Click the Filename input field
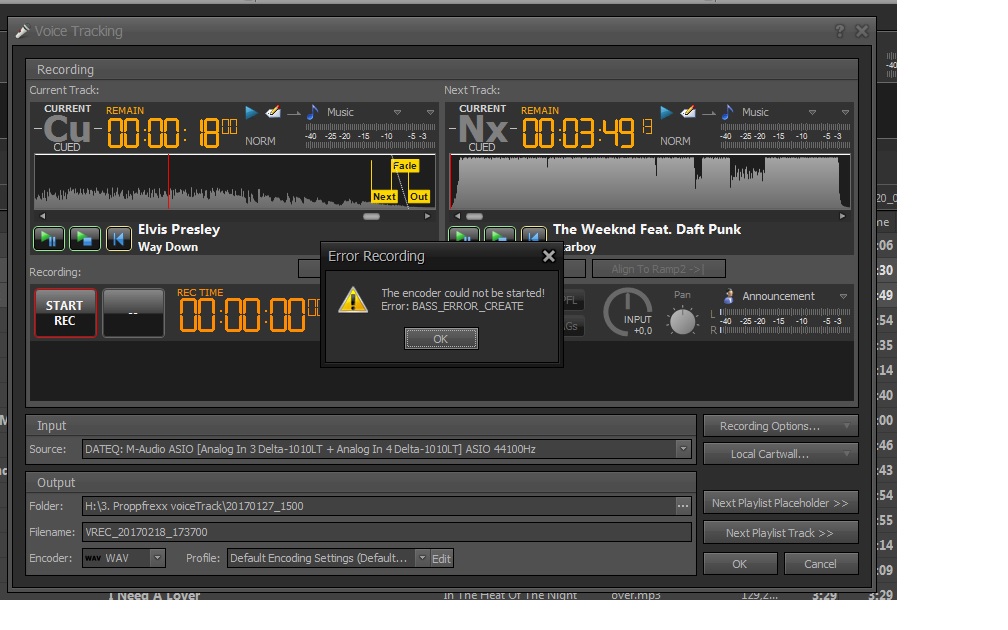The image size is (1008, 630). coord(387,532)
